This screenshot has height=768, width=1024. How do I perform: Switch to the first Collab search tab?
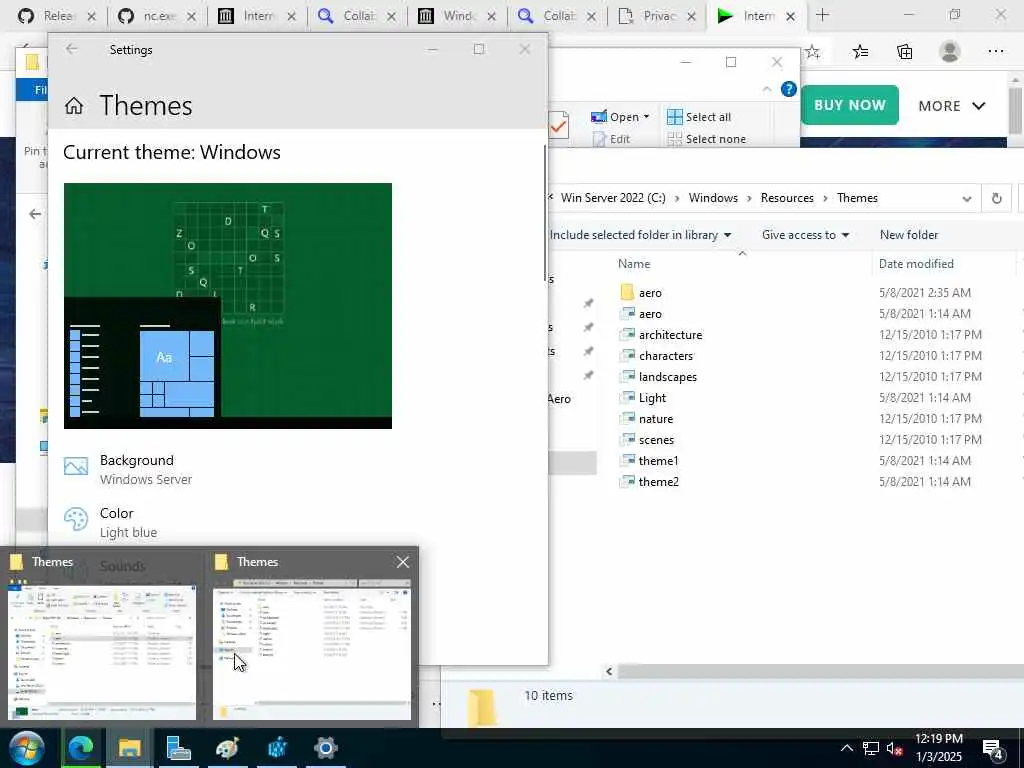point(358,16)
